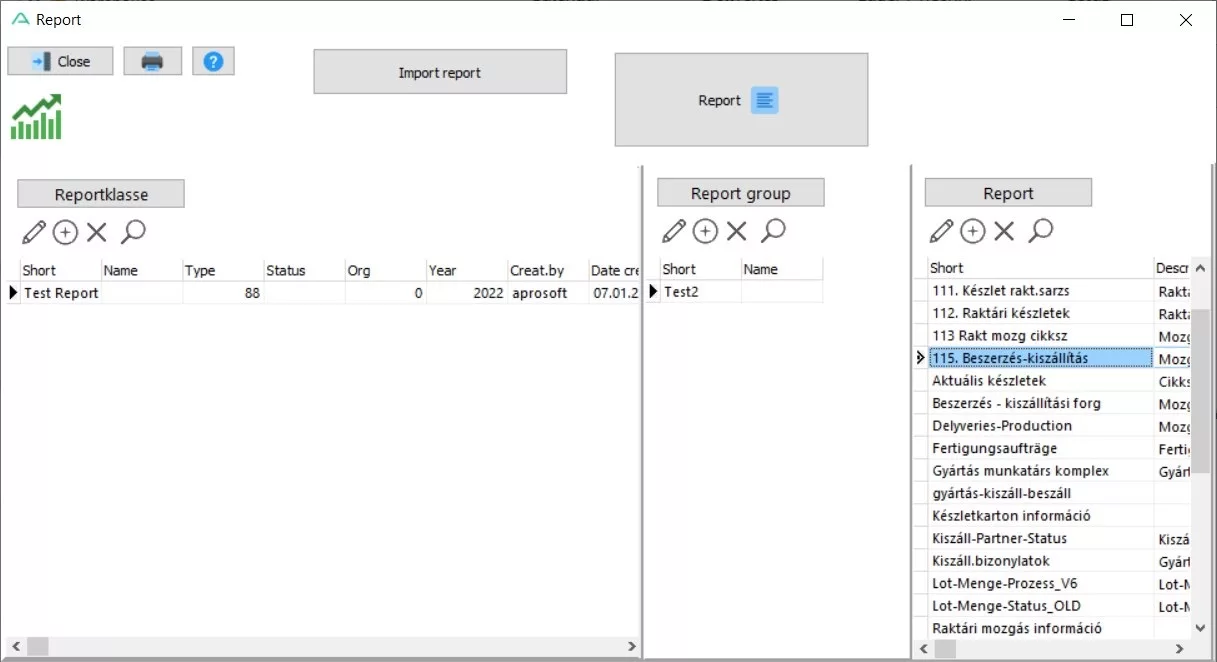Click the large Report button with document icon

pos(740,100)
